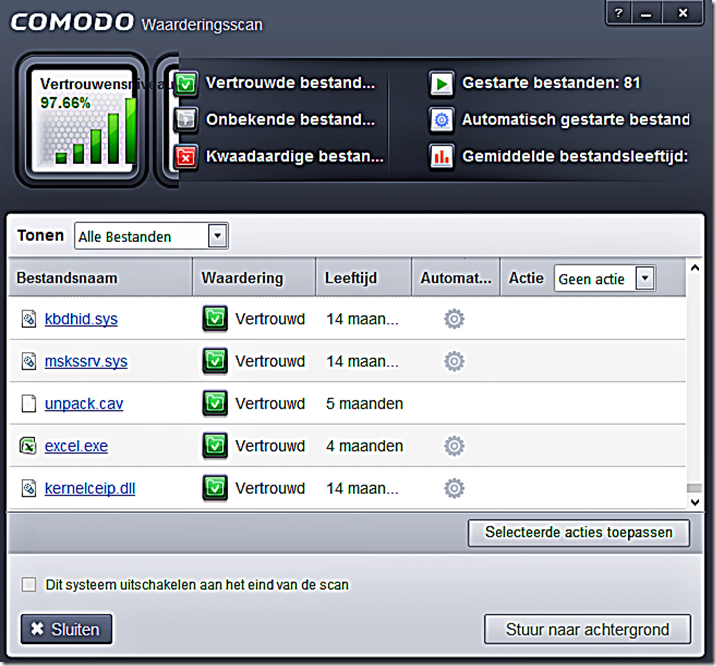This screenshot has height=666, width=716.
Task: Close the Waarderingsscan window with X
Action: pyautogui.click(x=683, y=13)
